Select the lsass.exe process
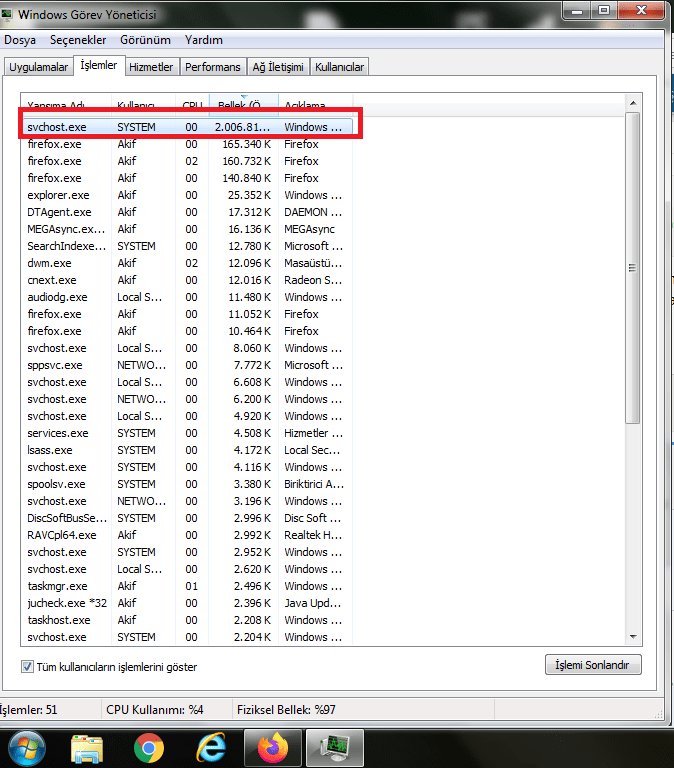The height and width of the screenshot is (768, 674). pos(187,450)
